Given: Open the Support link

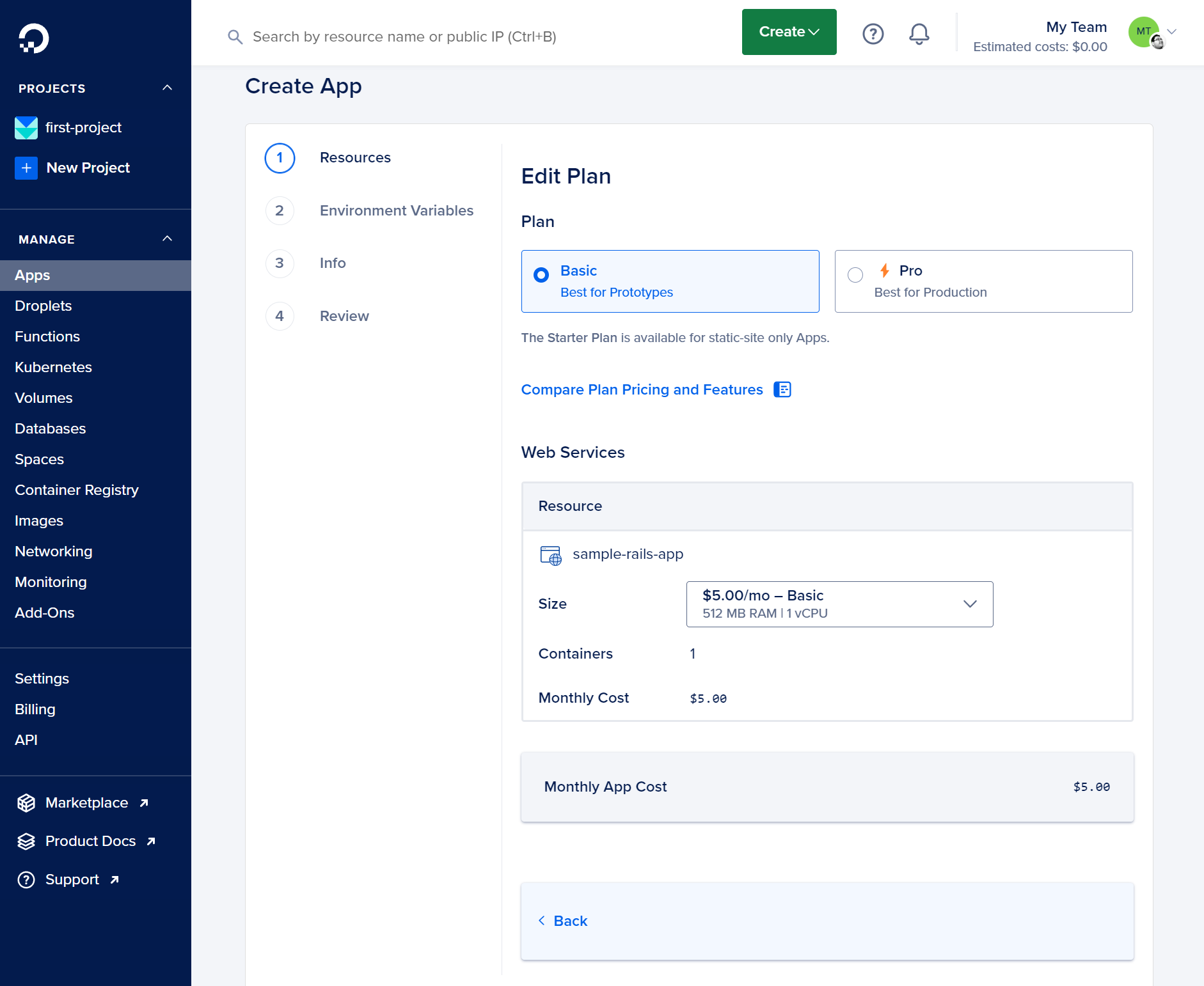Looking at the screenshot, I should point(72,880).
